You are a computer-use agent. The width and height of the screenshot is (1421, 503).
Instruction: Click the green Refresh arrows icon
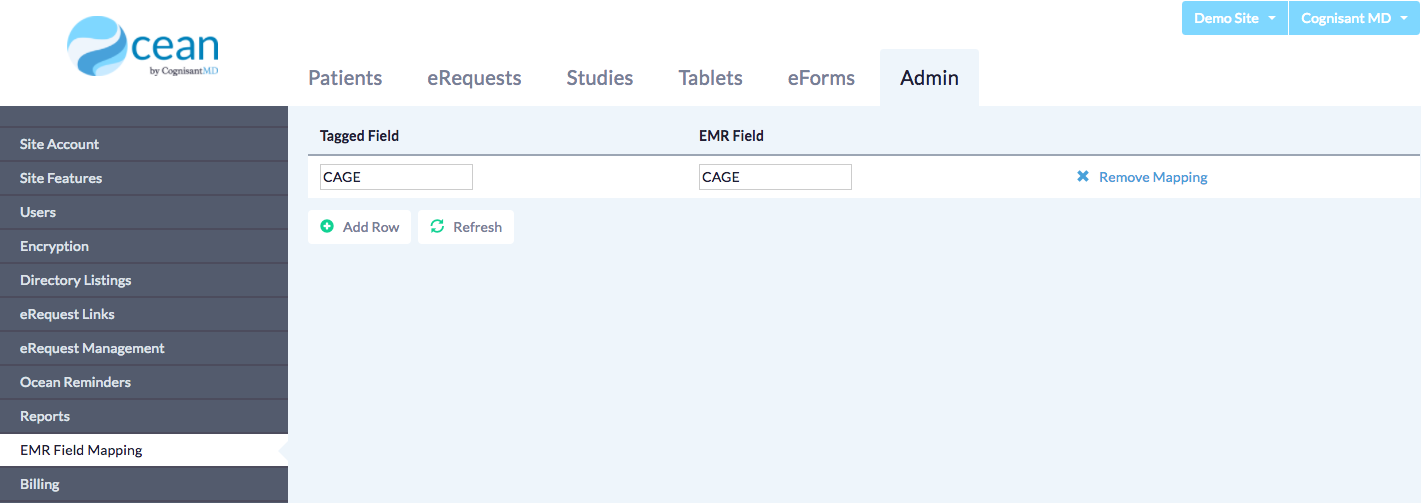point(437,227)
